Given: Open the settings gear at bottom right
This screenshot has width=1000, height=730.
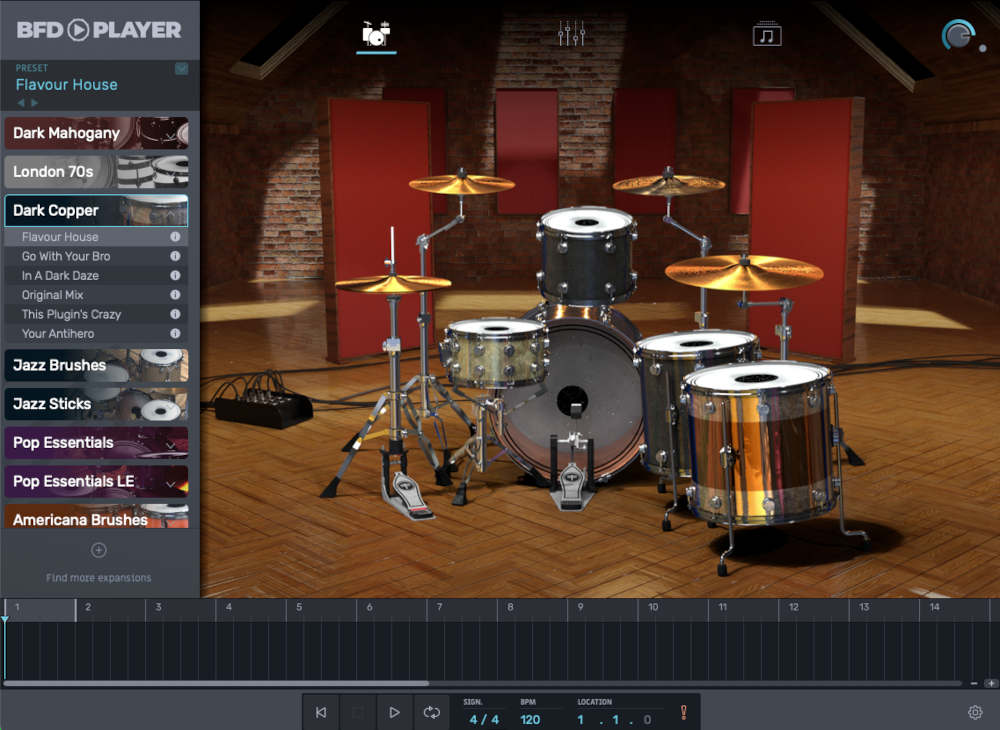Looking at the screenshot, I should (x=977, y=712).
